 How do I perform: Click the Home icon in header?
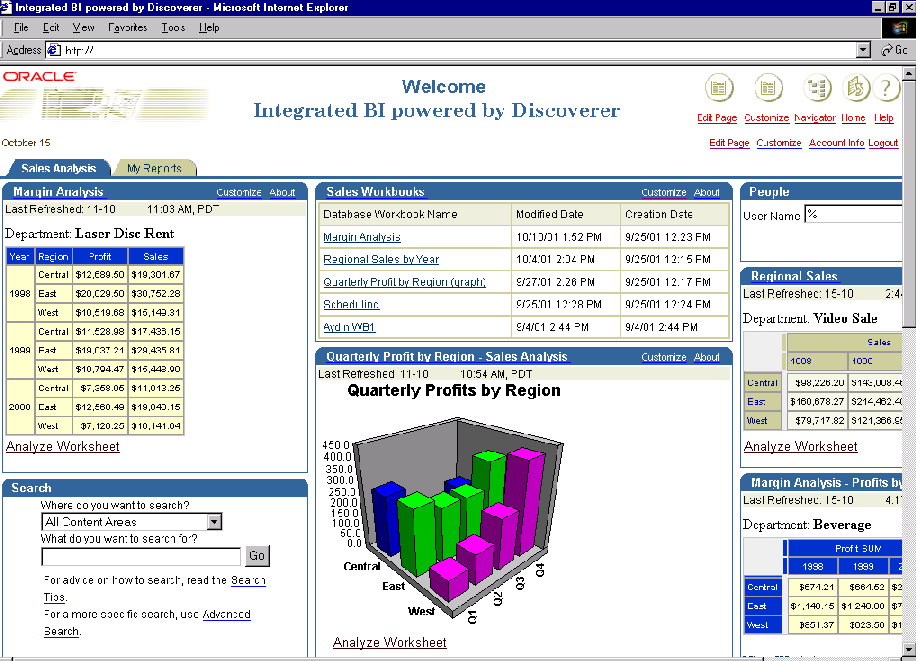(855, 88)
